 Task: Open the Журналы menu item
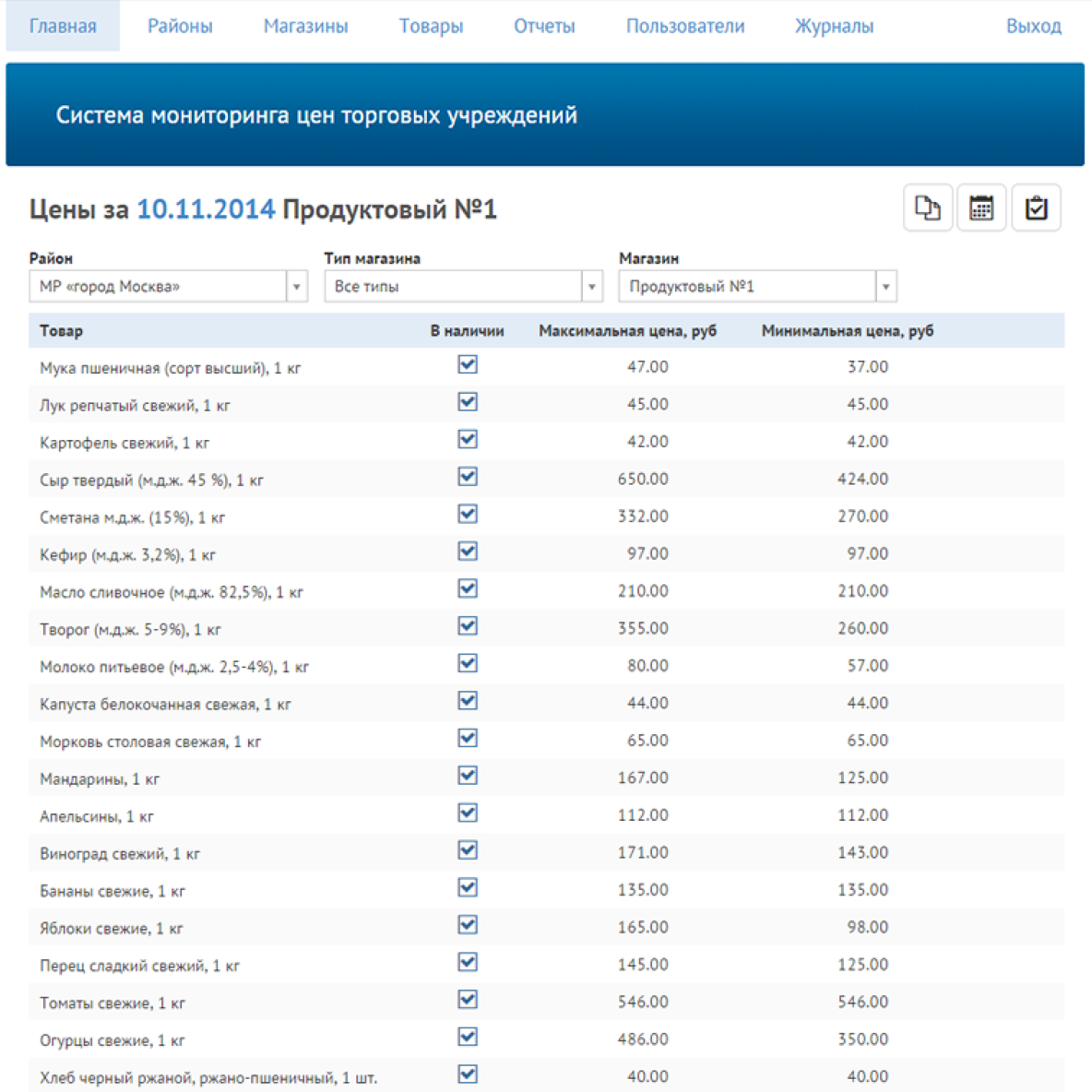tap(834, 26)
